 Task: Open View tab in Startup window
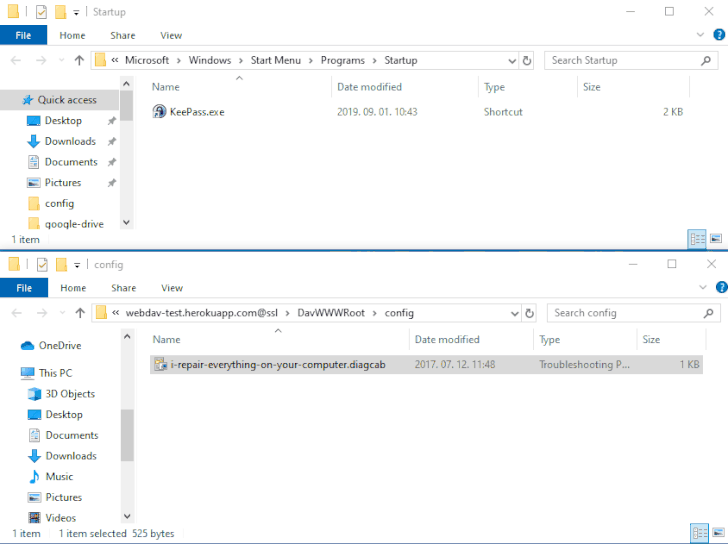171,35
